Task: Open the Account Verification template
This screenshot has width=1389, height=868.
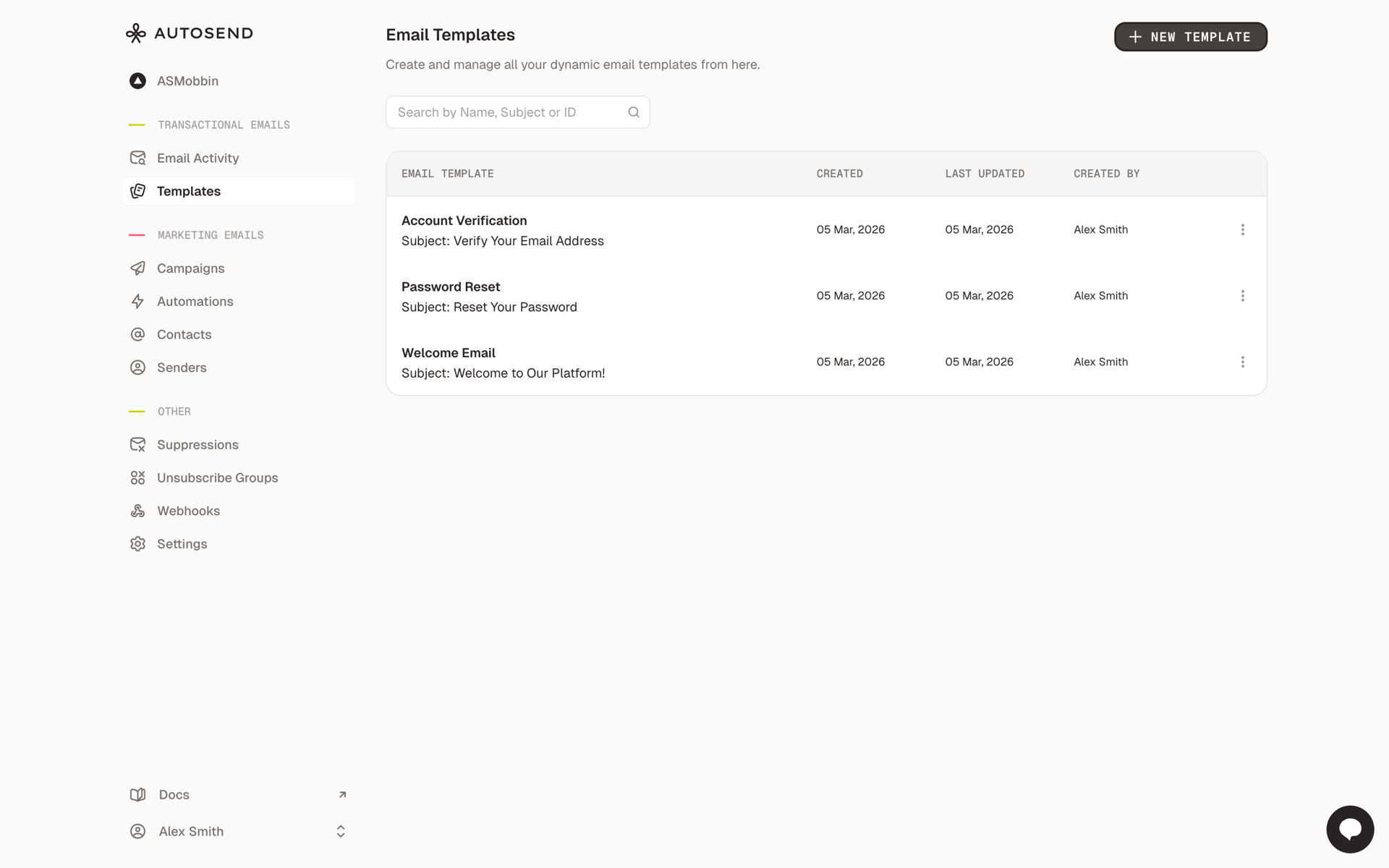Action: (464, 221)
